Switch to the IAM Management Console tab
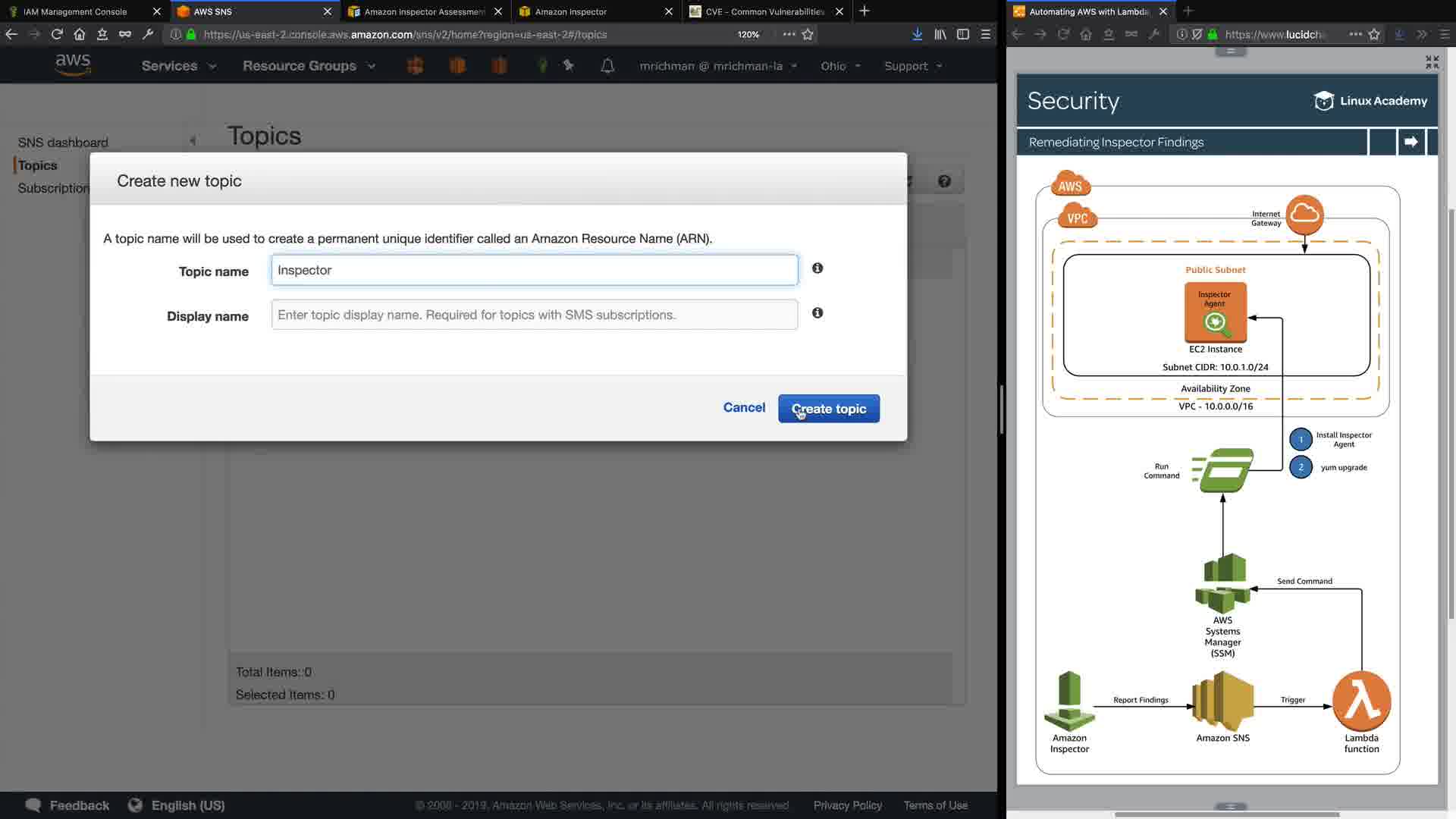This screenshot has height=819, width=1456. click(76, 11)
